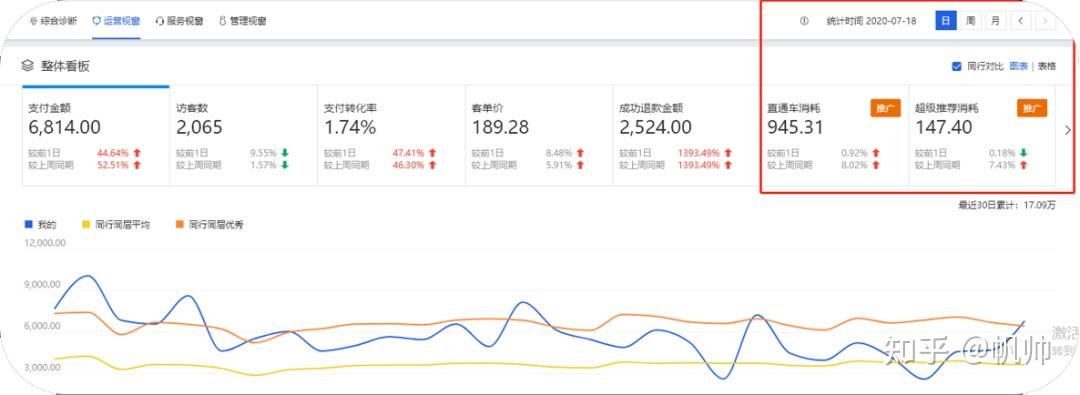1080x395 pixels.
Task: Toggle 我的 blue legend series
Action: point(28,224)
